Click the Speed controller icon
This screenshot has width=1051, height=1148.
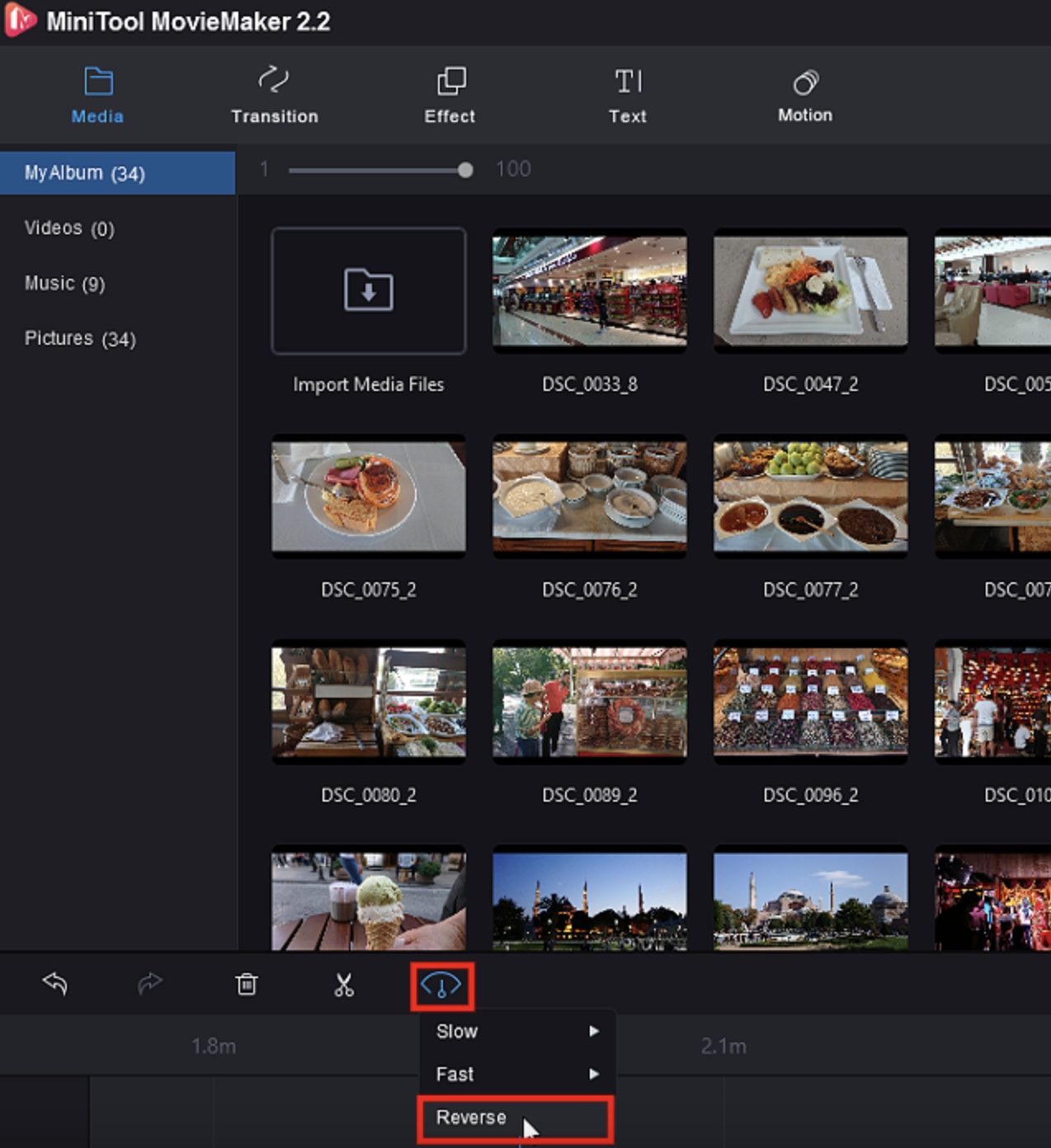441,986
